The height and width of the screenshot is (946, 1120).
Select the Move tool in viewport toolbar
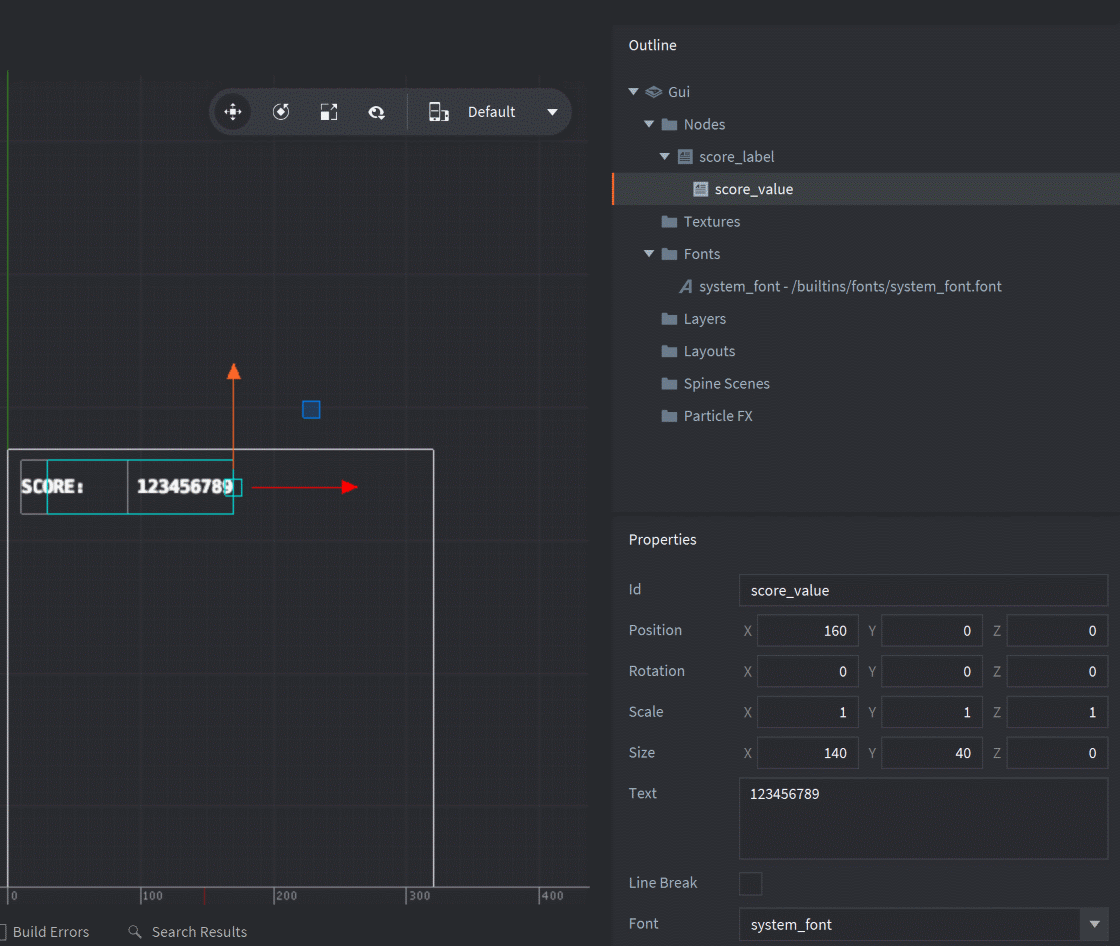pos(233,112)
